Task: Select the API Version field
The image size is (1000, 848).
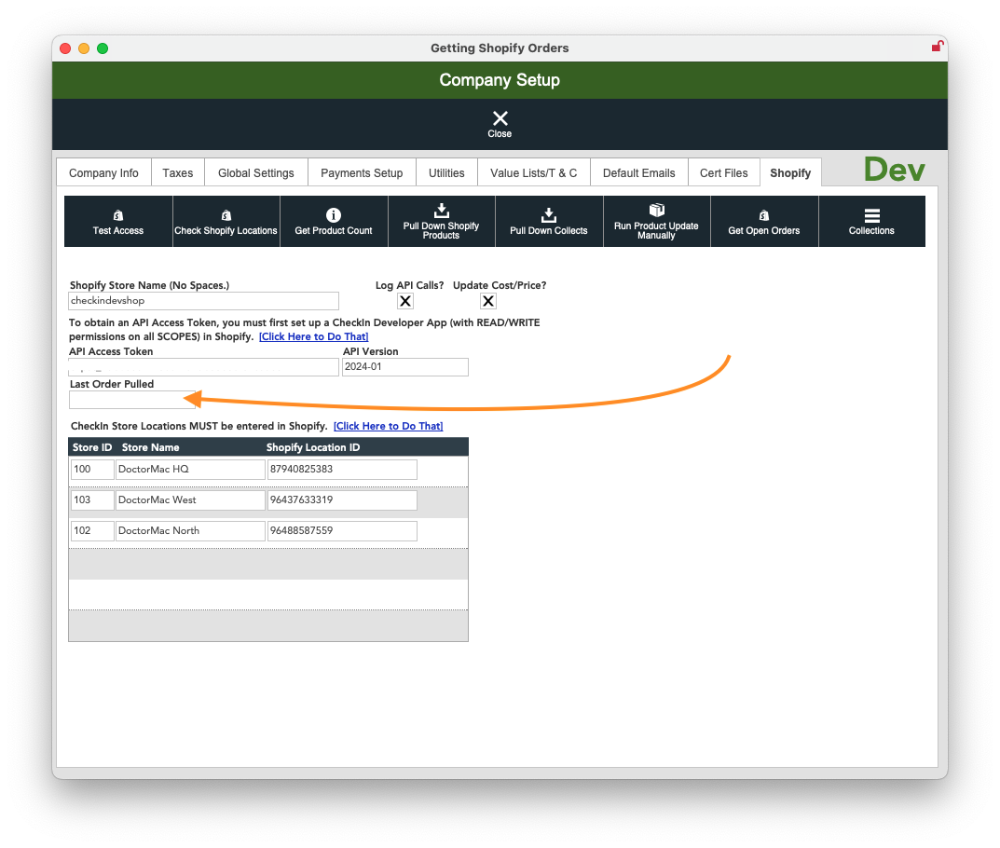Action: click(404, 367)
